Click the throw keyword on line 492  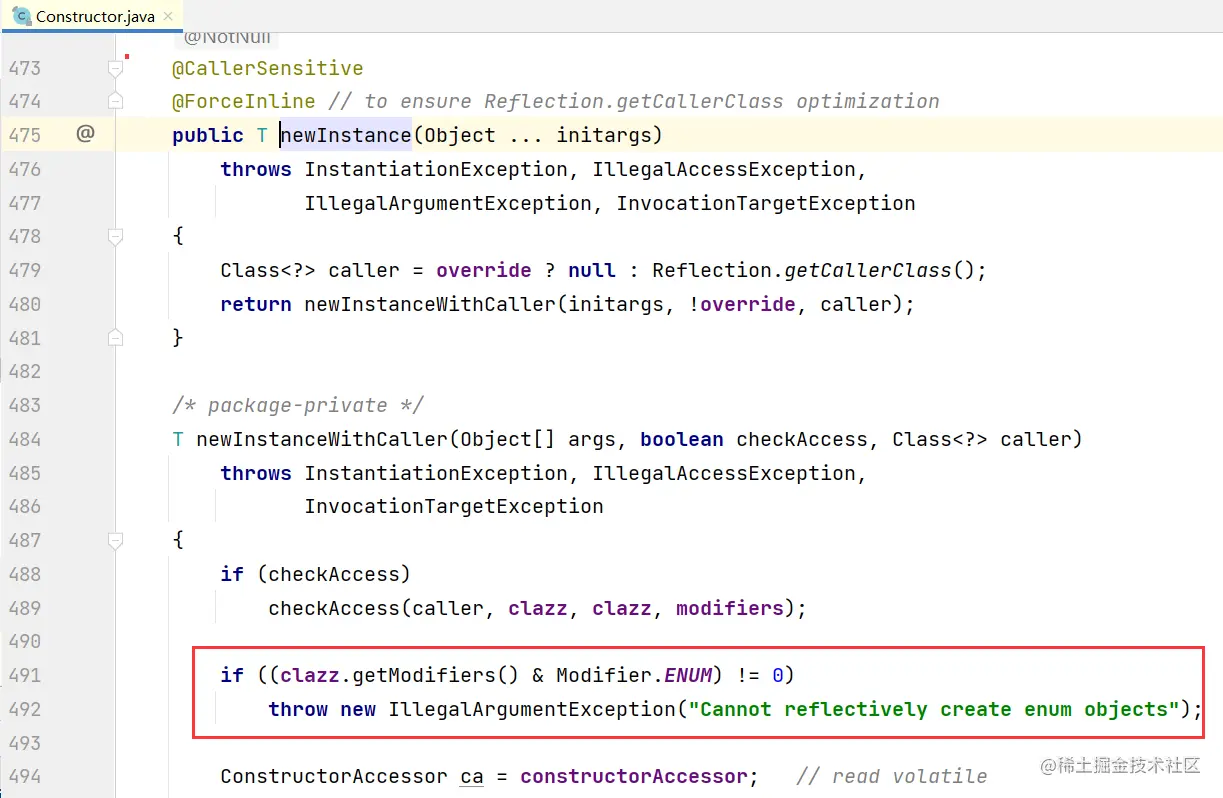[x=298, y=709]
